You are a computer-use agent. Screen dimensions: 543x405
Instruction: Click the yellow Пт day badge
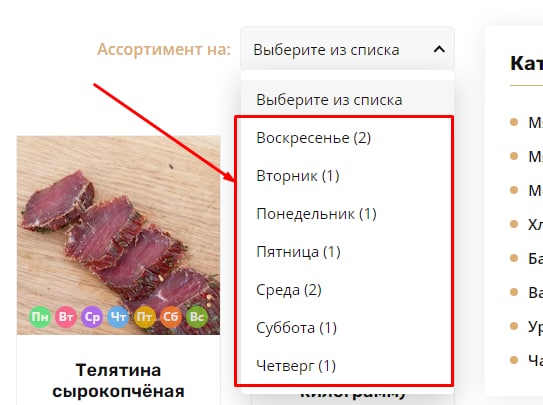[144, 317]
